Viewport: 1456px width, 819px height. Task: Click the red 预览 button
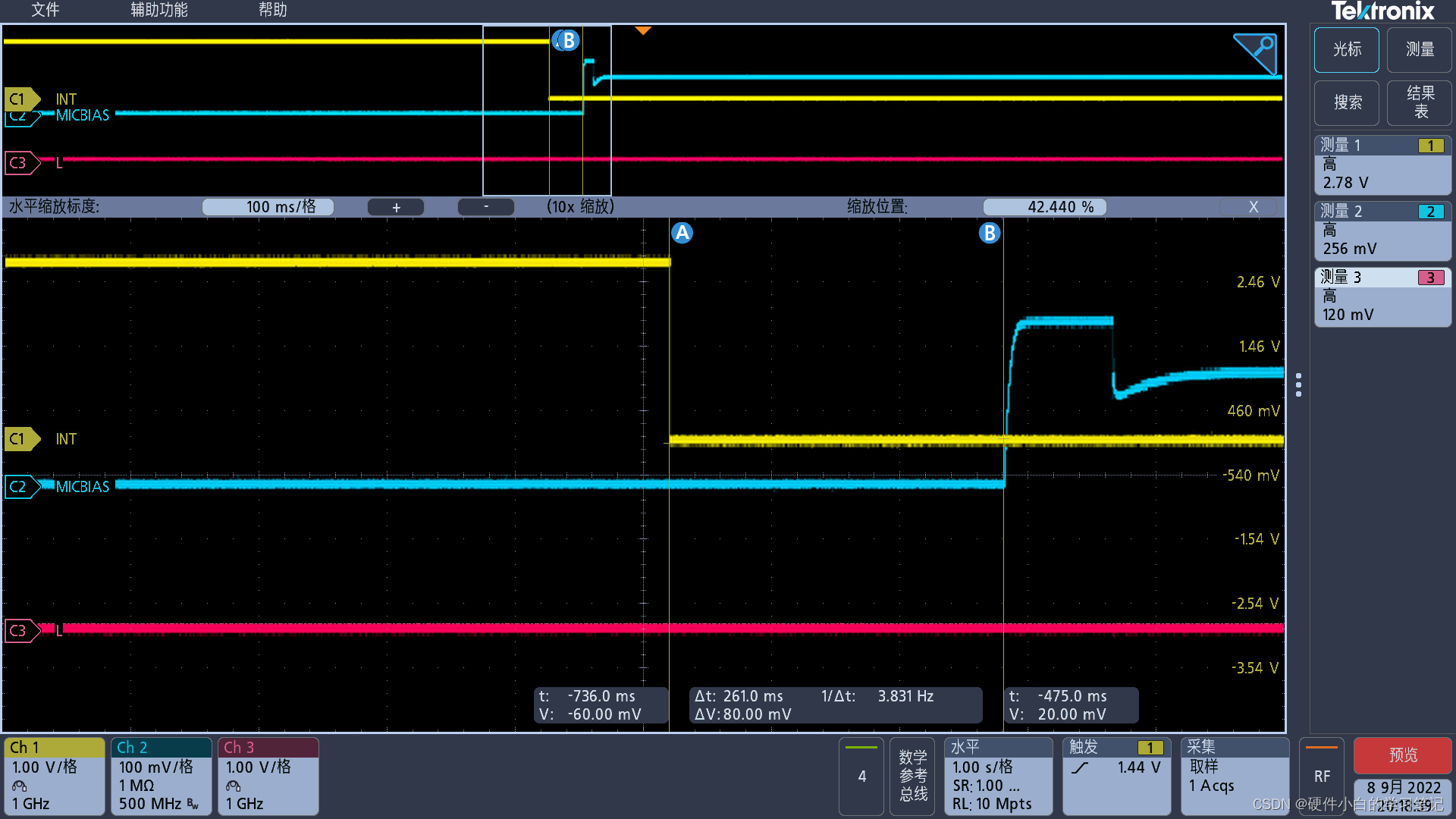click(1403, 755)
